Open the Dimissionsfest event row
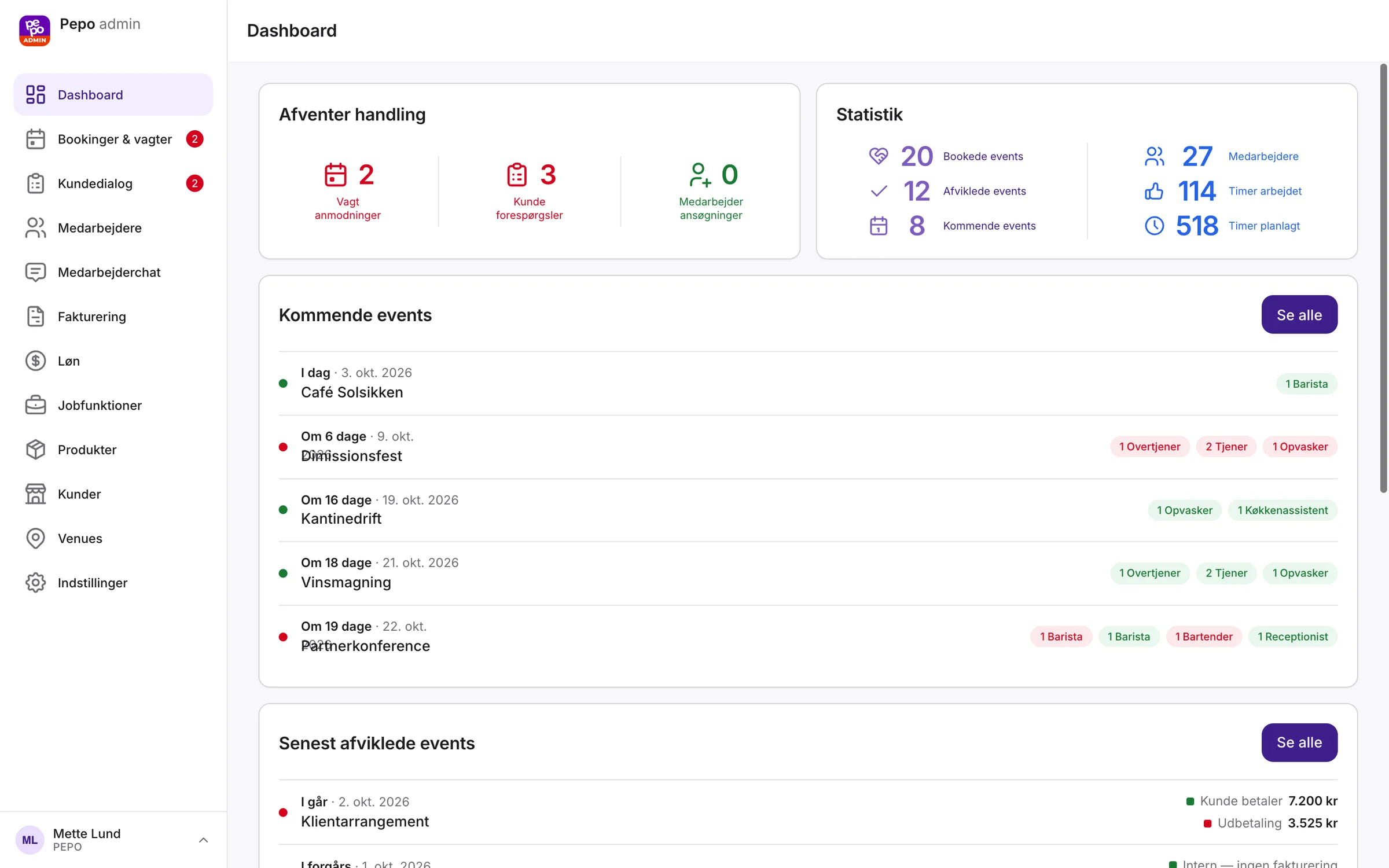This screenshot has height=868, width=1389. pos(808,447)
